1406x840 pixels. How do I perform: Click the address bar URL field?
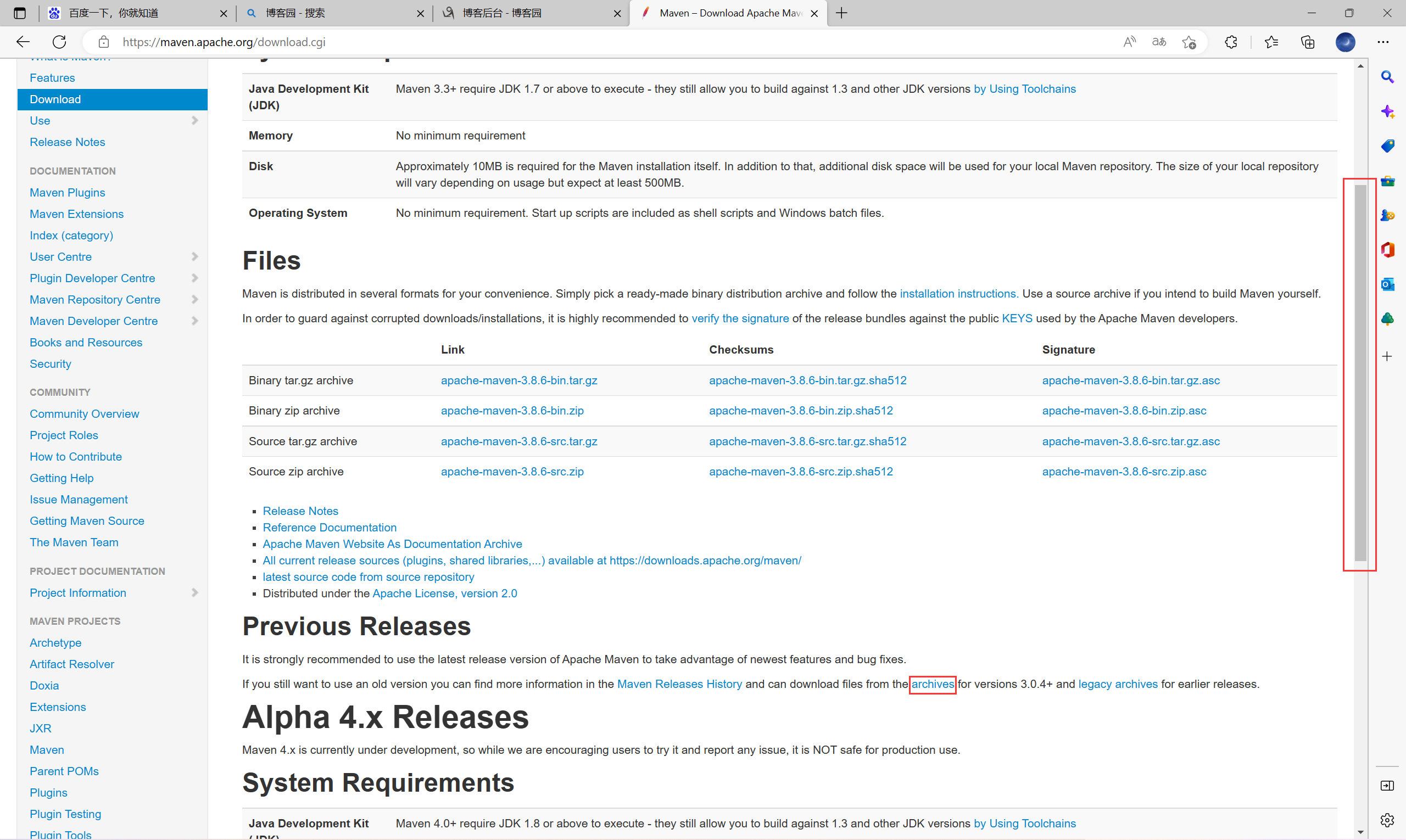pos(510,42)
